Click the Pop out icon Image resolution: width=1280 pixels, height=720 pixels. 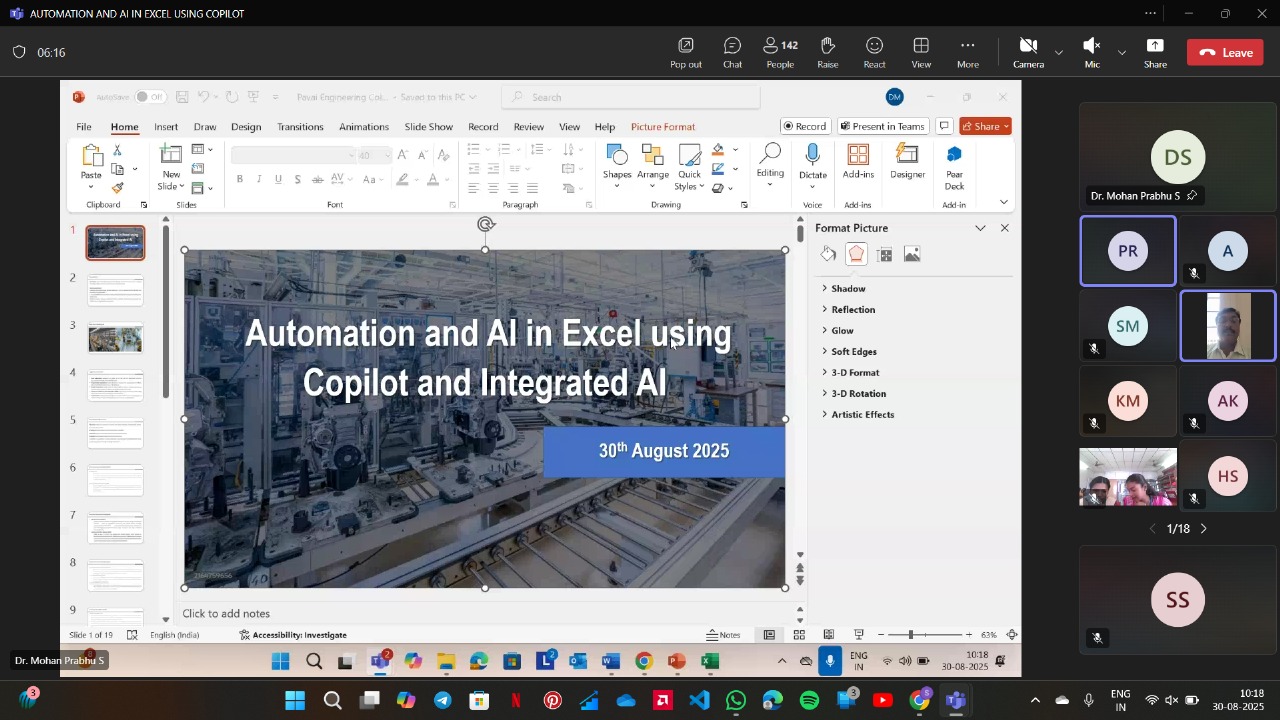[686, 52]
